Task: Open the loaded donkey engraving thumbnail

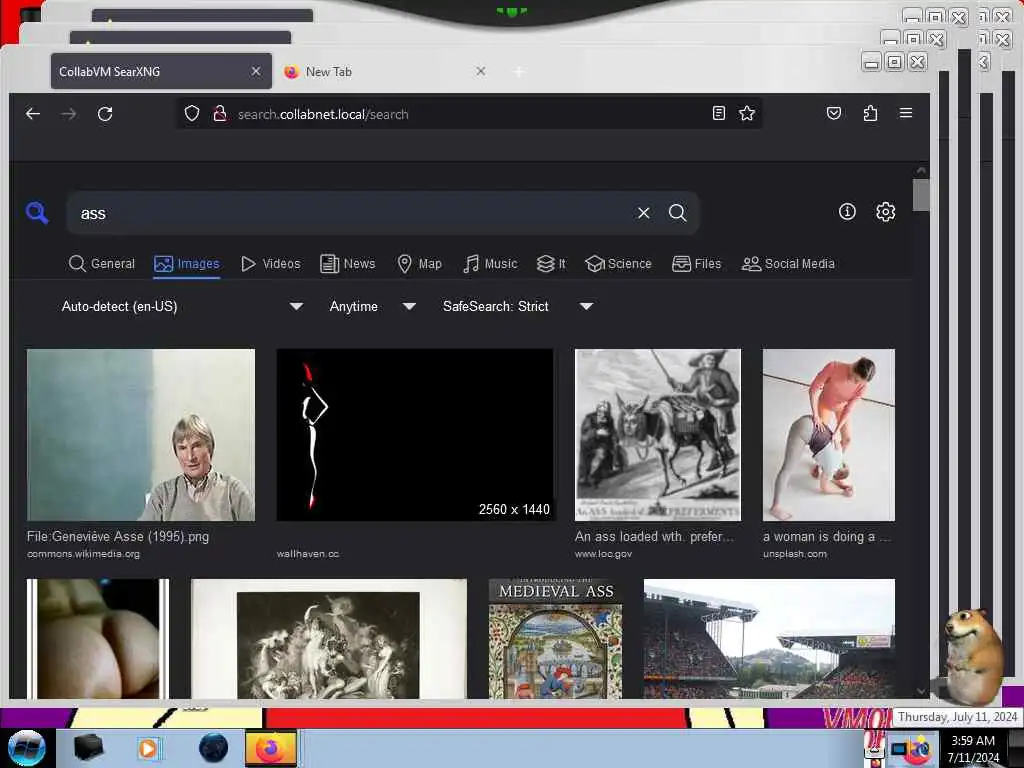Action: [658, 435]
